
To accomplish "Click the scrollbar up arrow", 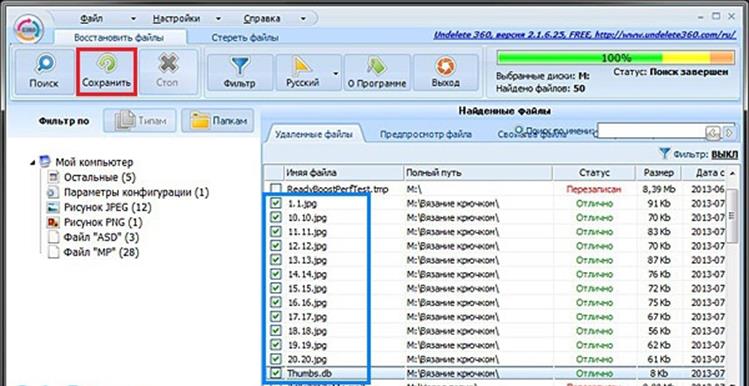I will (x=733, y=172).
